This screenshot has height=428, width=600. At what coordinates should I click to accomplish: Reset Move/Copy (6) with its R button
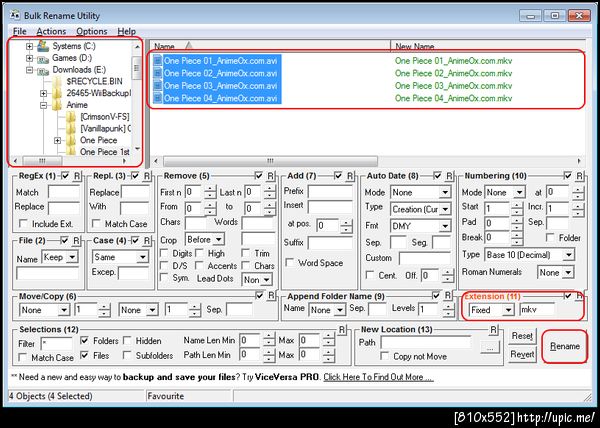pos(271,296)
